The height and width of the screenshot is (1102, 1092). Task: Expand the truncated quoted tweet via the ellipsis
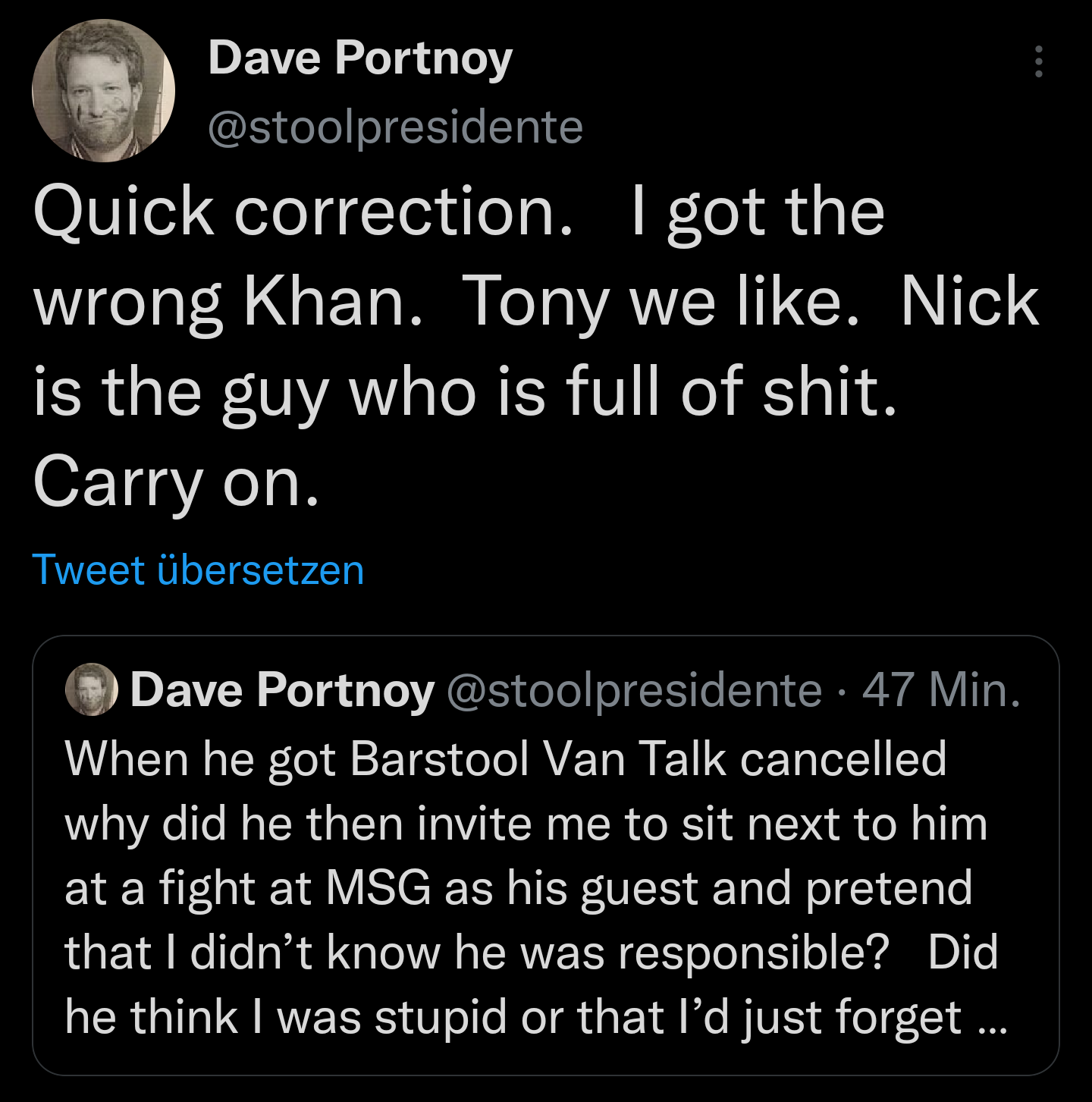pyautogui.click(x=993, y=1019)
